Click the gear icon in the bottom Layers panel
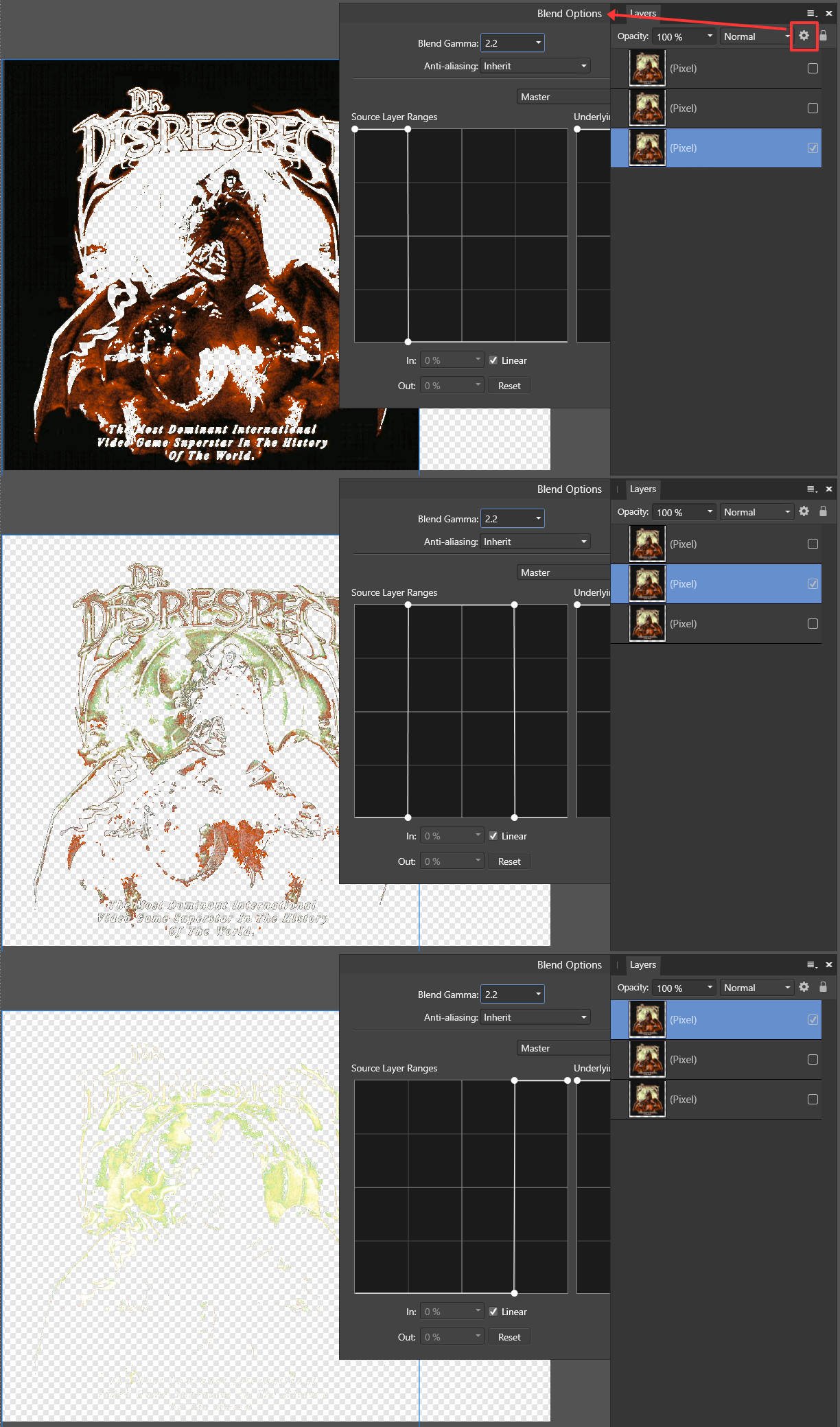The width and height of the screenshot is (840, 1427). click(x=804, y=987)
